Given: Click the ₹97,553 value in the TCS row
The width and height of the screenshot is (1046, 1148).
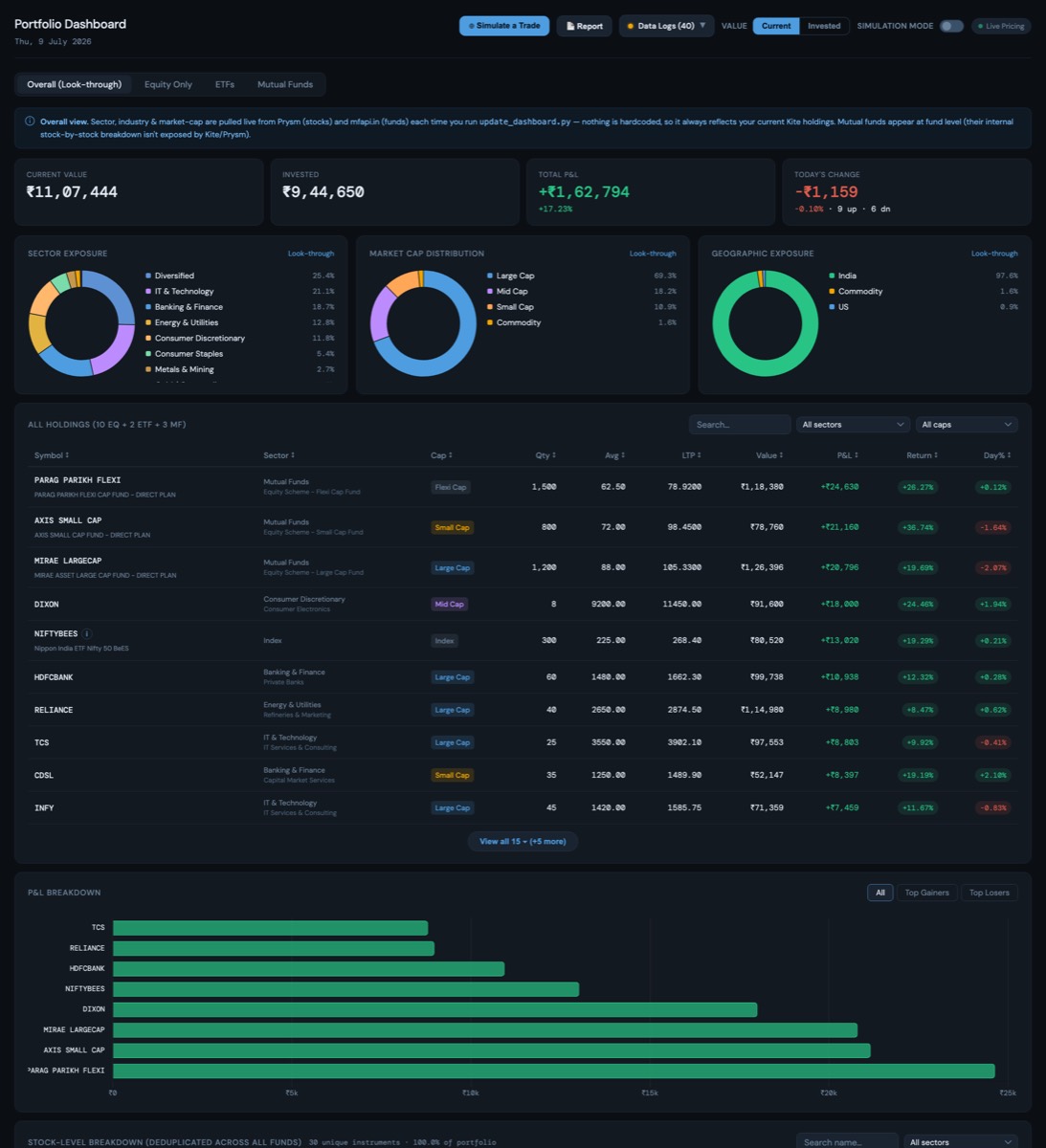Looking at the screenshot, I should [767, 742].
